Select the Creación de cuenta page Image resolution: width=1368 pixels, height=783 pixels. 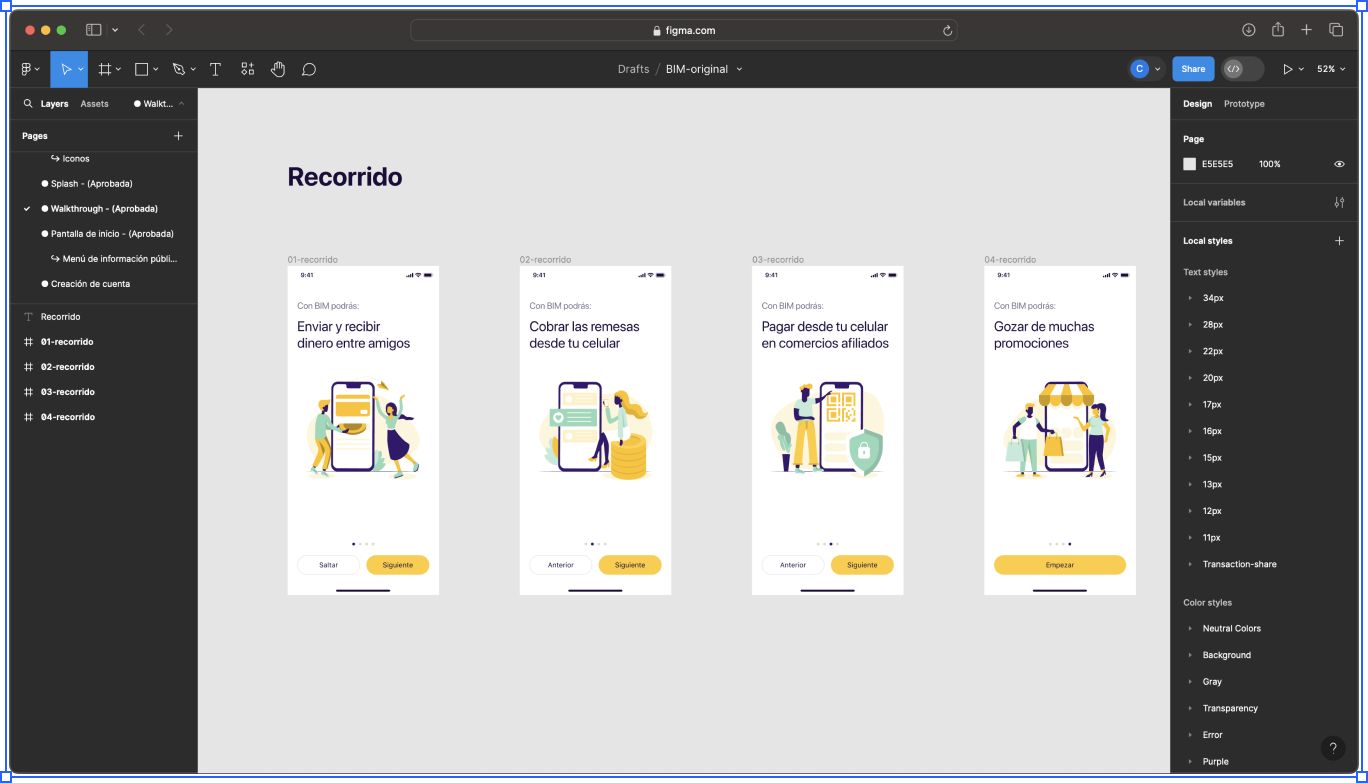point(90,284)
